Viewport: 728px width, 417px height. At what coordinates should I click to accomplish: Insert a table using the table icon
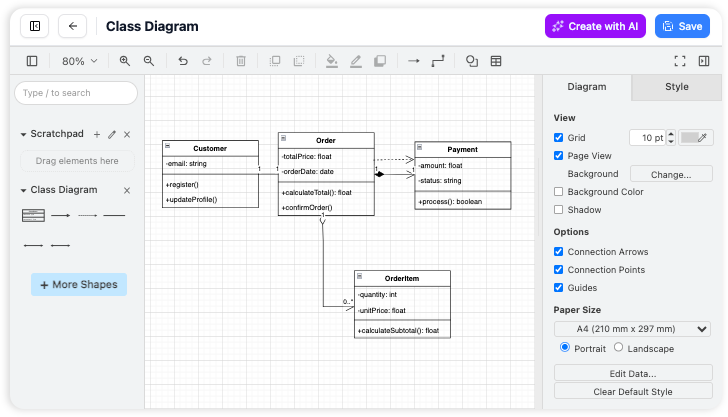(x=496, y=61)
